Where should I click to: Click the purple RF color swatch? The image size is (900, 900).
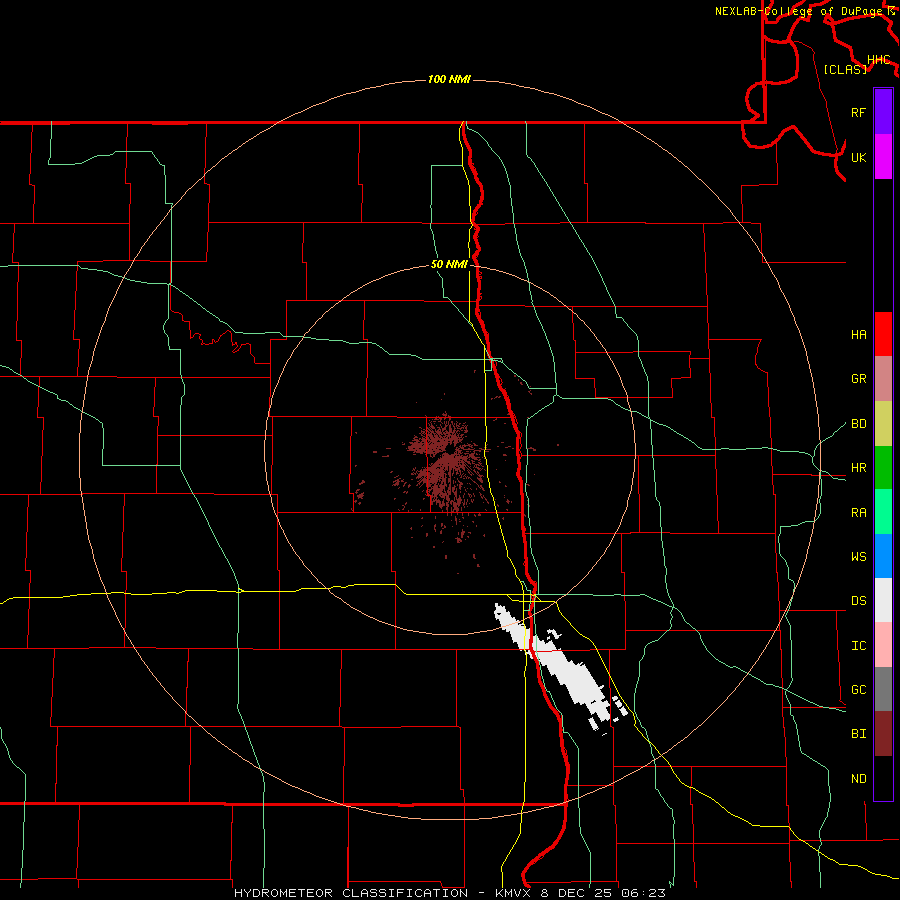point(883,112)
